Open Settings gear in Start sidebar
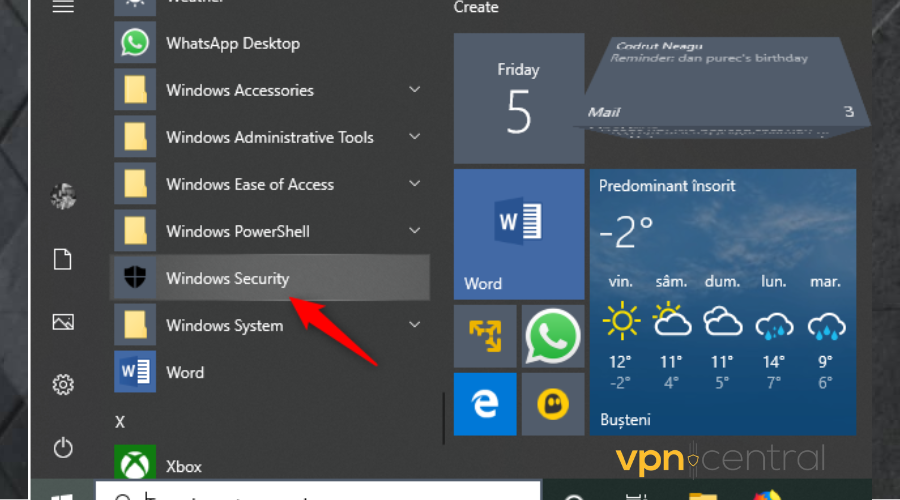Image resolution: width=900 pixels, height=500 pixels. (63, 385)
